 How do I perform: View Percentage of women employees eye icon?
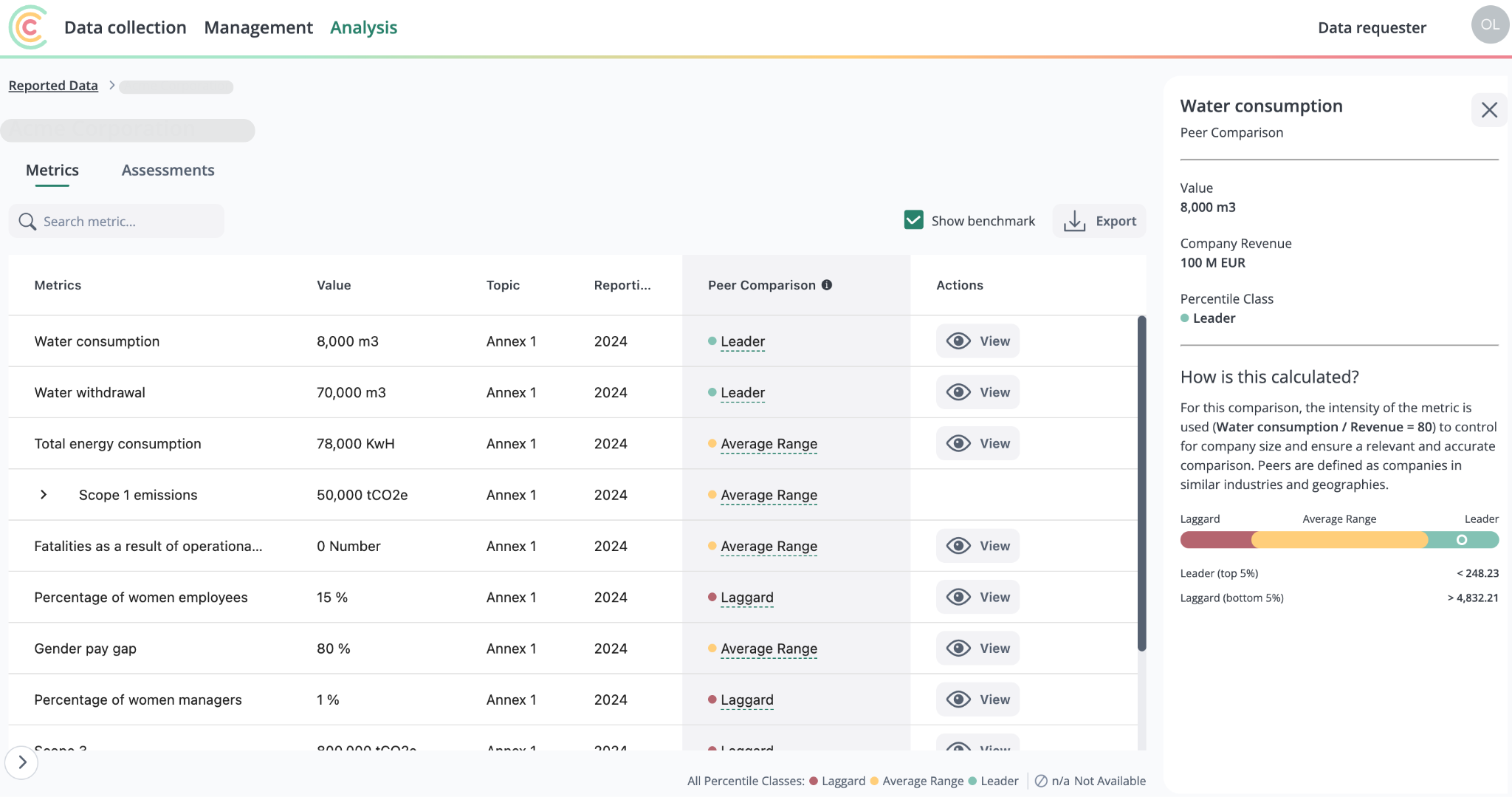[958, 597]
